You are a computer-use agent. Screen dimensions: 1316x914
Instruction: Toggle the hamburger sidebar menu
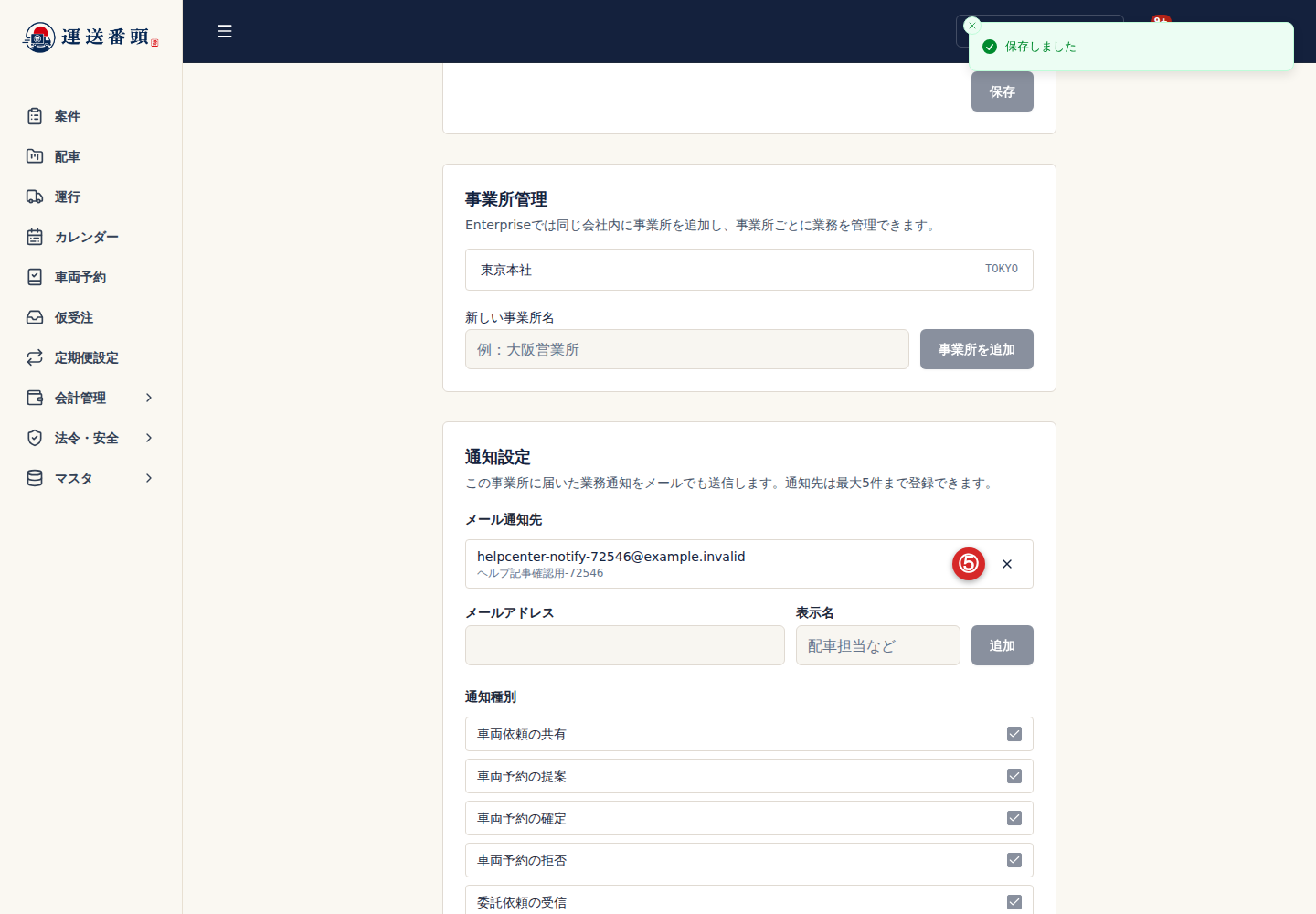(225, 31)
